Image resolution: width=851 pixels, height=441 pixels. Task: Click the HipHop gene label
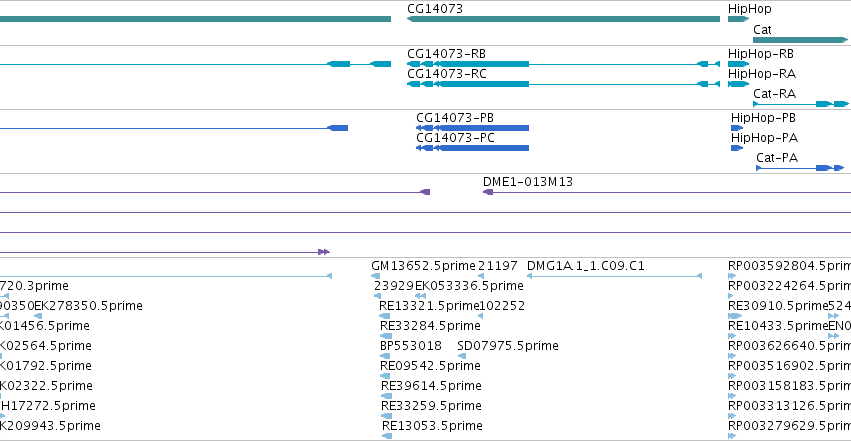point(749,9)
